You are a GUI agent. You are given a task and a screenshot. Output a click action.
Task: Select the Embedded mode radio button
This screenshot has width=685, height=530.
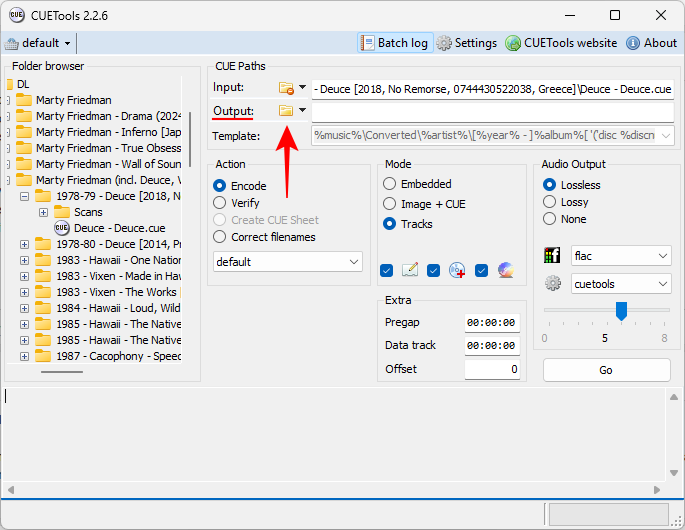[390, 184]
